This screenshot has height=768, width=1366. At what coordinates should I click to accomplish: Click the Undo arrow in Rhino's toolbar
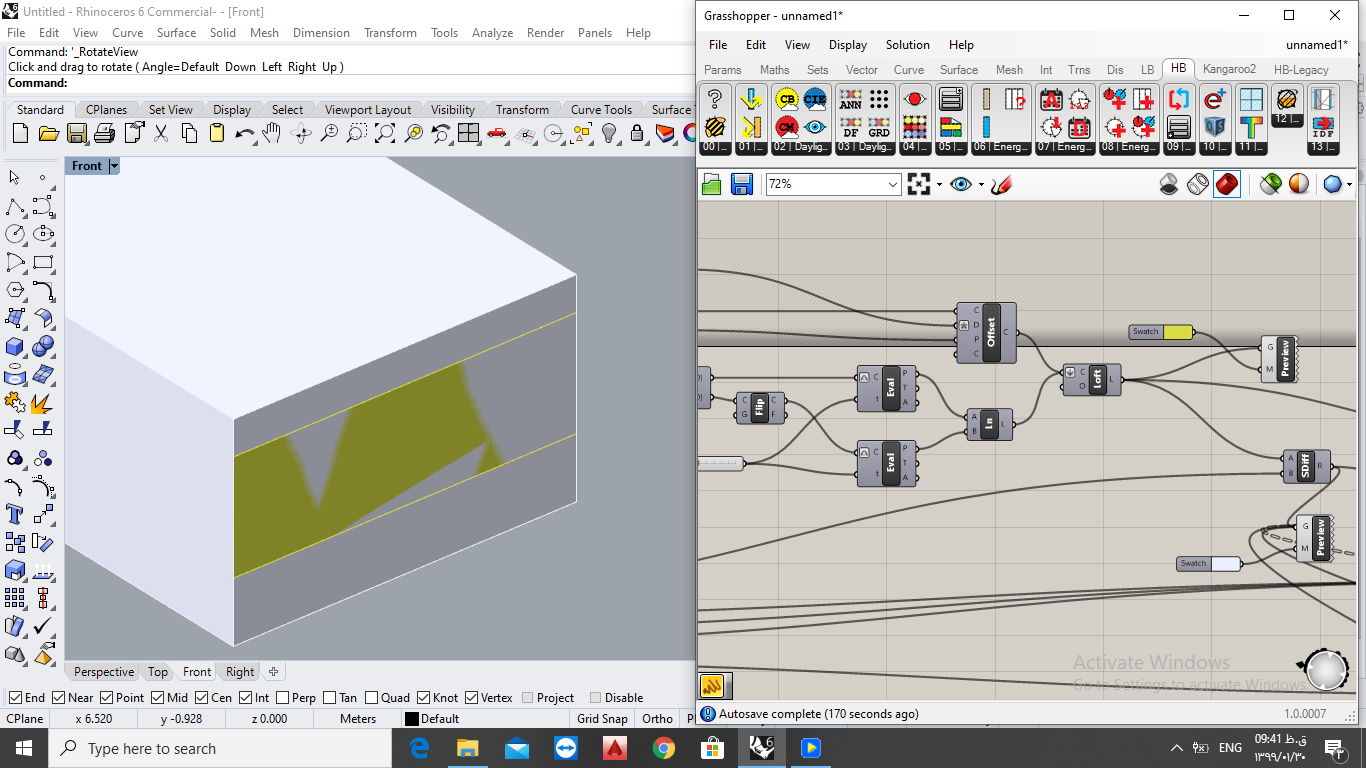click(244, 133)
